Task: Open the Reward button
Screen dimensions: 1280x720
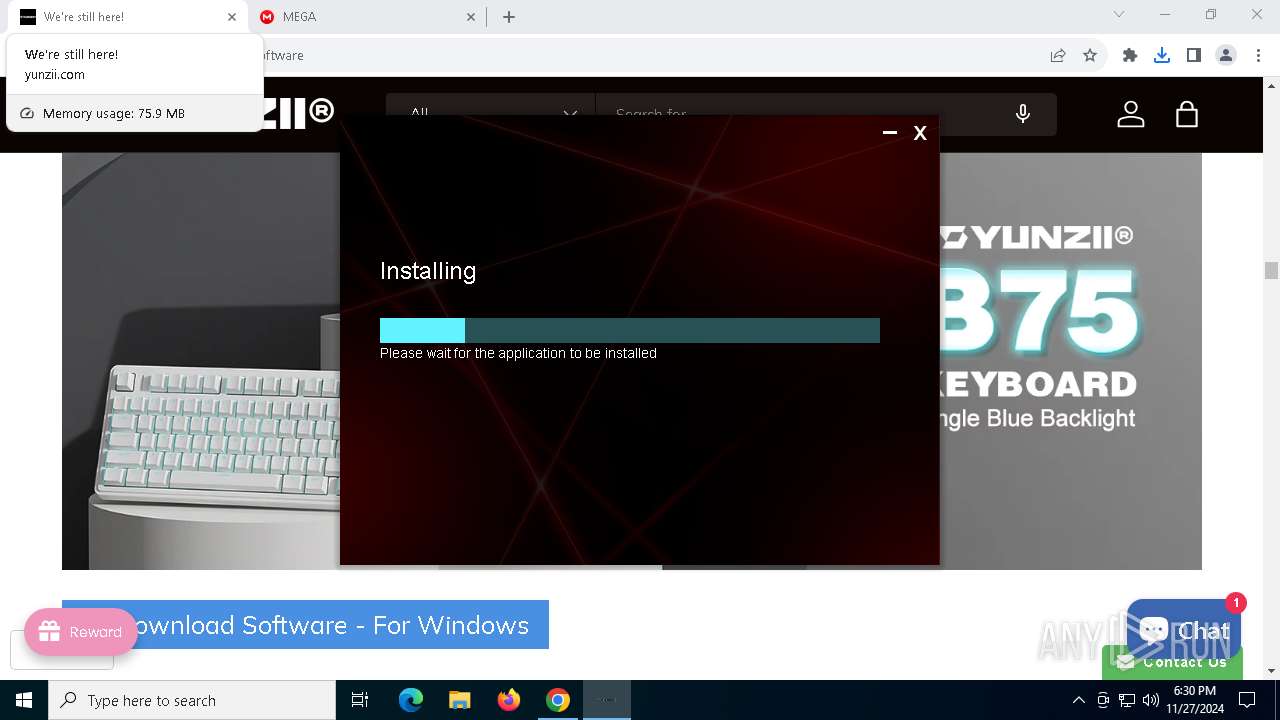Action: point(81,632)
